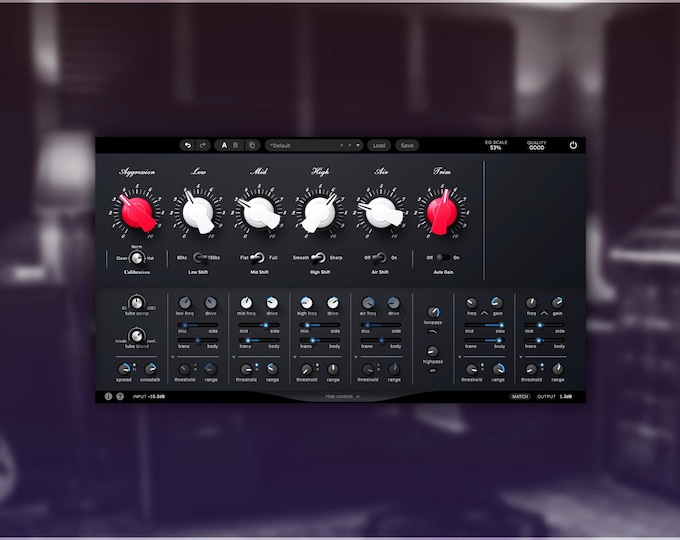Screen dimensions: 680x540
Task: Click the Save preset button
Action: [x=407, y=145]
